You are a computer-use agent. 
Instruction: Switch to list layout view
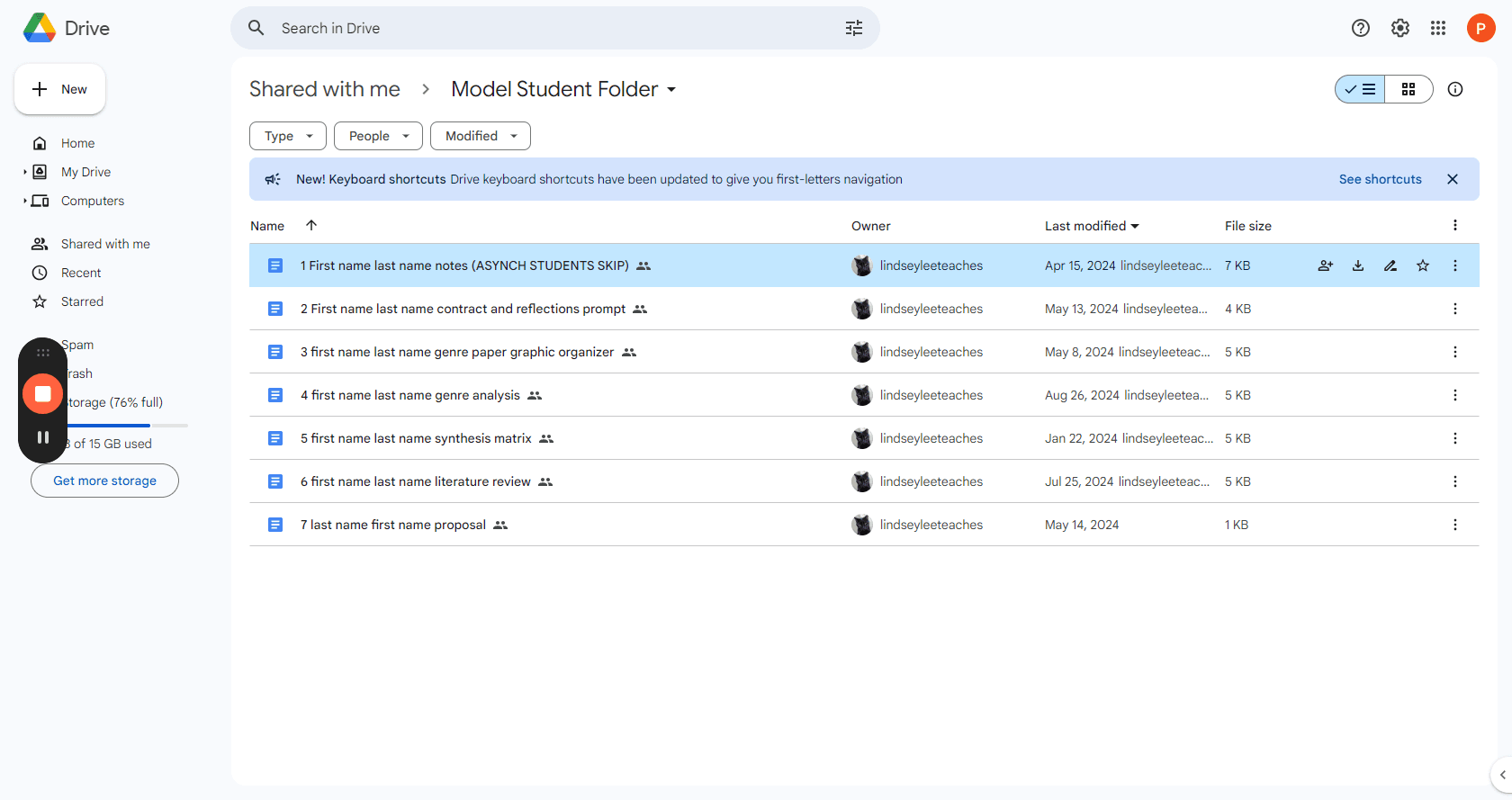pyautogui.click(x=1360, y=89)
